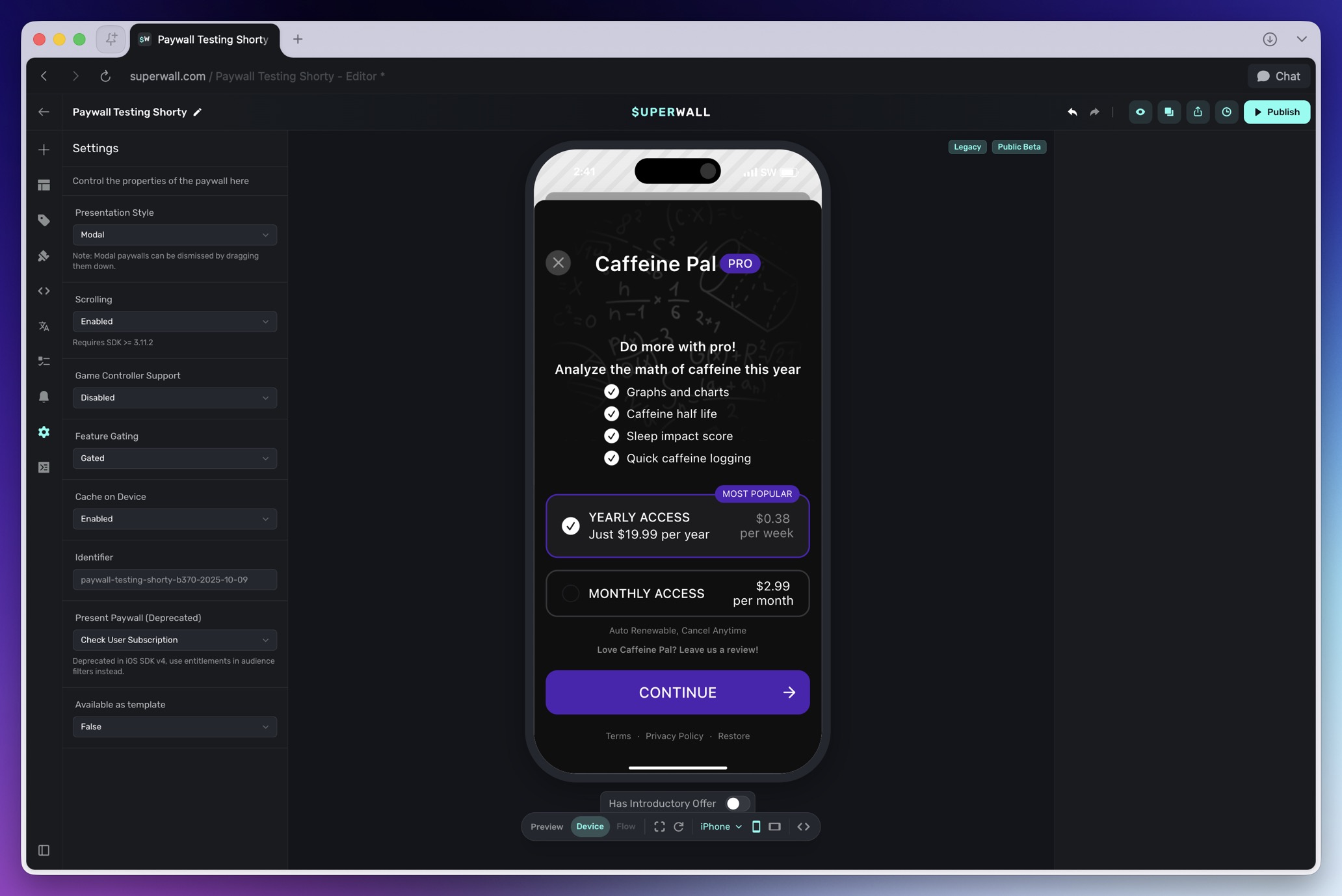Image resolution: width=1342 pixels, height=896 pixels.
Task: Click the Restore link on the paywall
Action: click(x=733, y=736)
